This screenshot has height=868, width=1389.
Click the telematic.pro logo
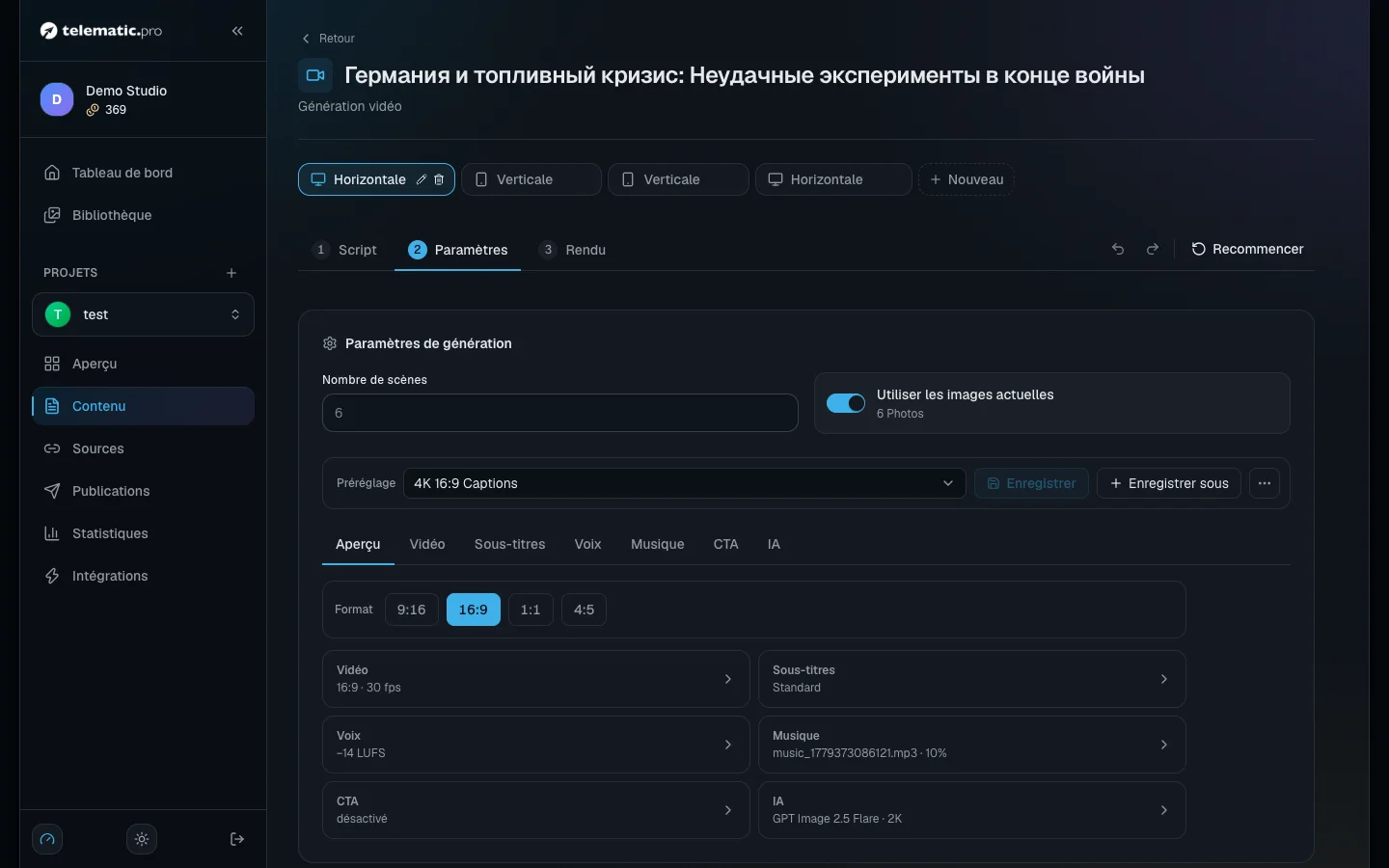[101, 31]
